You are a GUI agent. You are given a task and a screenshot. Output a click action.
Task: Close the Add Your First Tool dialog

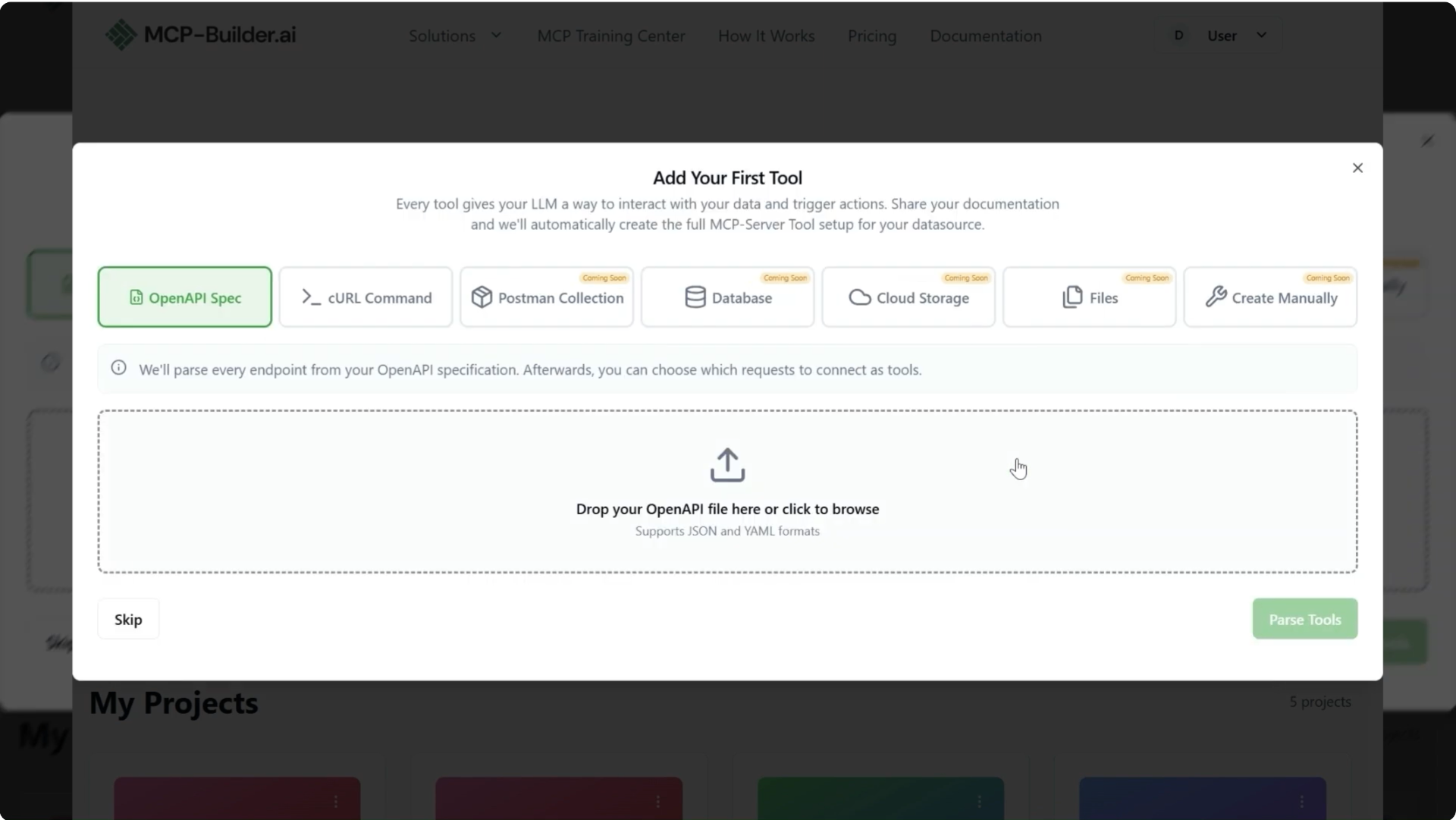coord(1357,168)
